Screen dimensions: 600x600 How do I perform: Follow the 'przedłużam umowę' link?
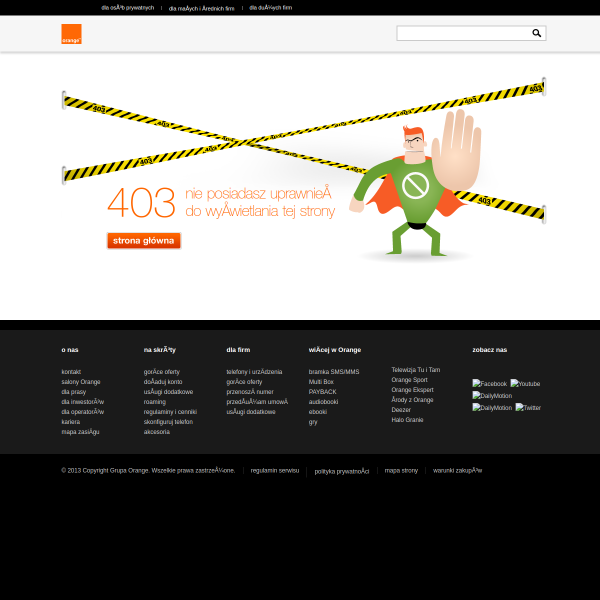[257, 401]
